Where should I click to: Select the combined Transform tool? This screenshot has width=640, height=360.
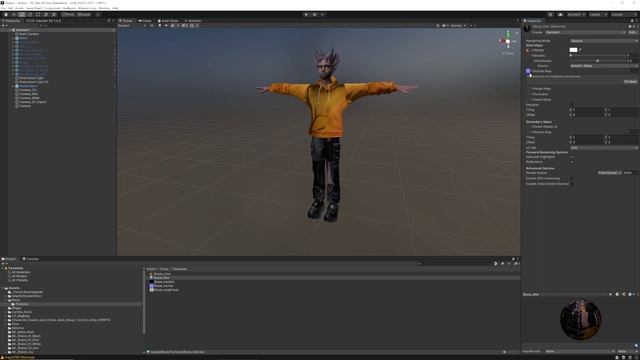coord(46,14)
